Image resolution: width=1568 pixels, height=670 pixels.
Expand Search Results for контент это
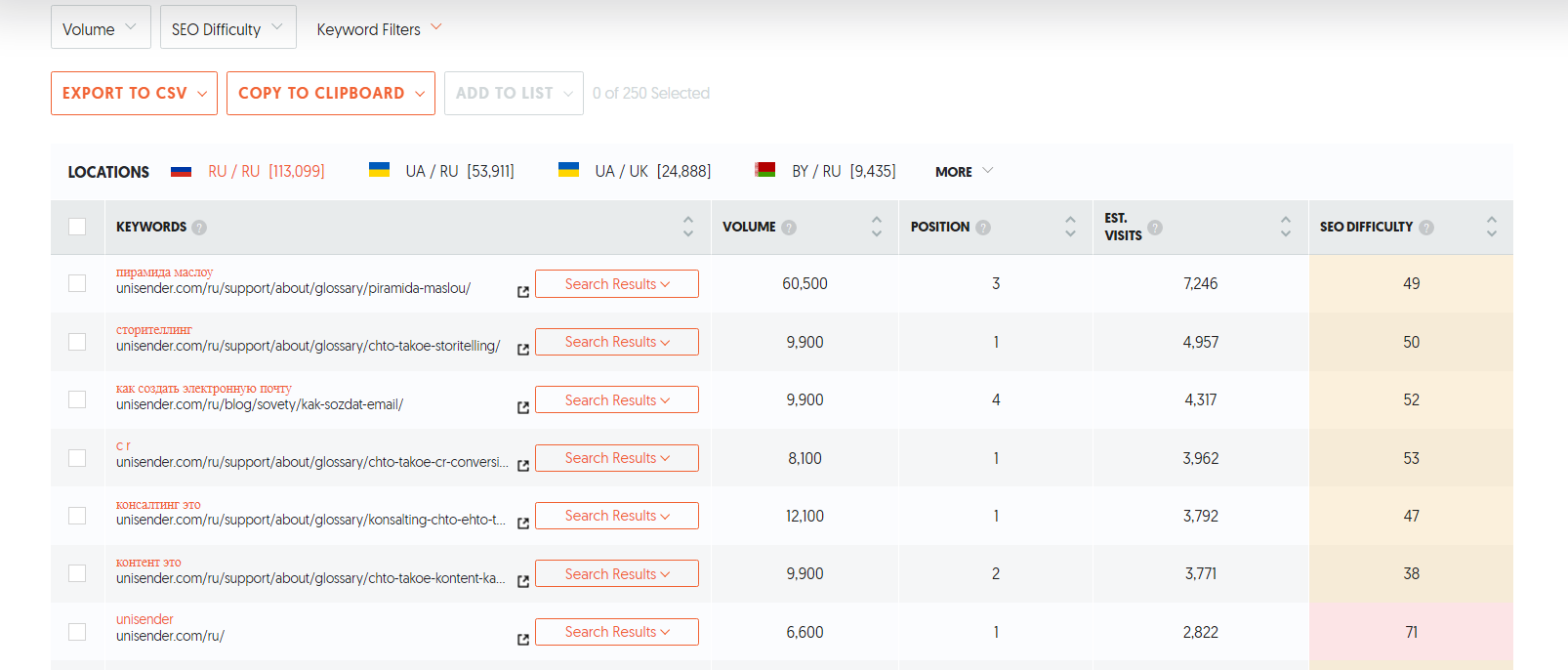pyautogui.click(x=617, y=573)
